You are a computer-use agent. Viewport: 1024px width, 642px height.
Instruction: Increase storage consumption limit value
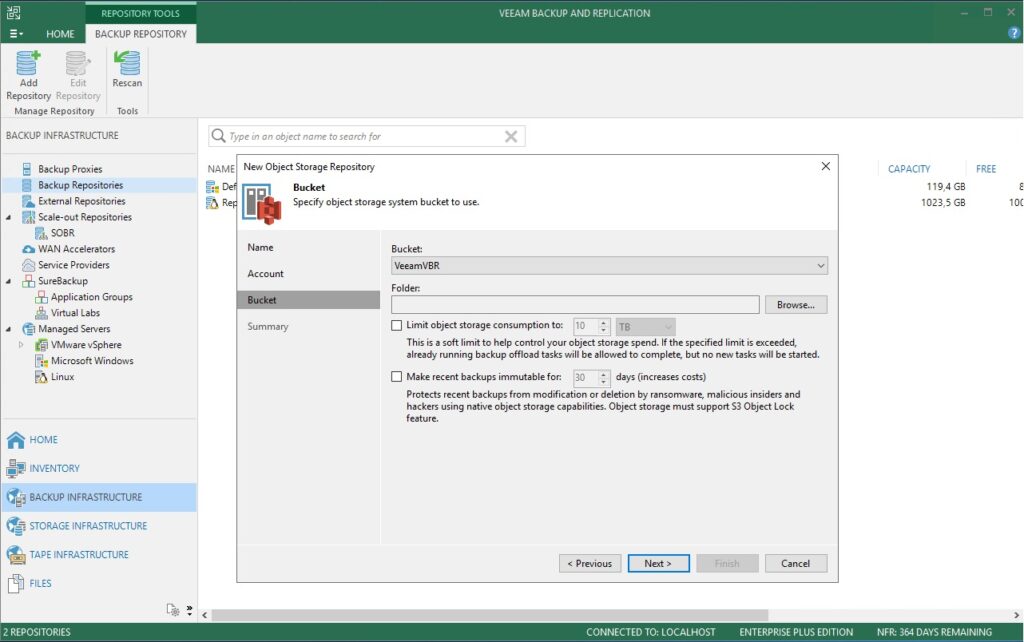coord(603,322)
